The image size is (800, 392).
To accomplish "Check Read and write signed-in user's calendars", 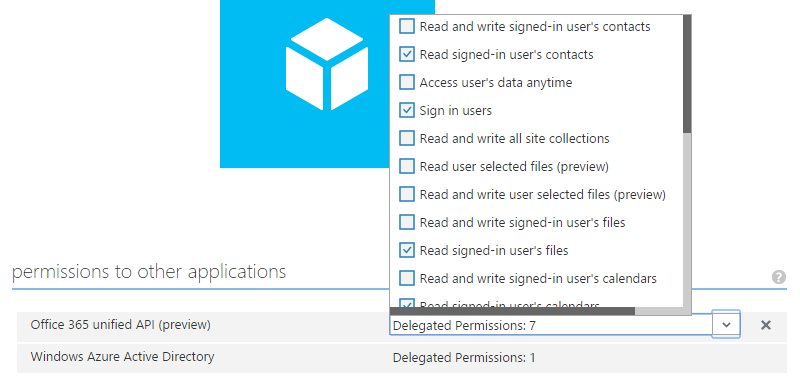I will (x=407, y=279).
